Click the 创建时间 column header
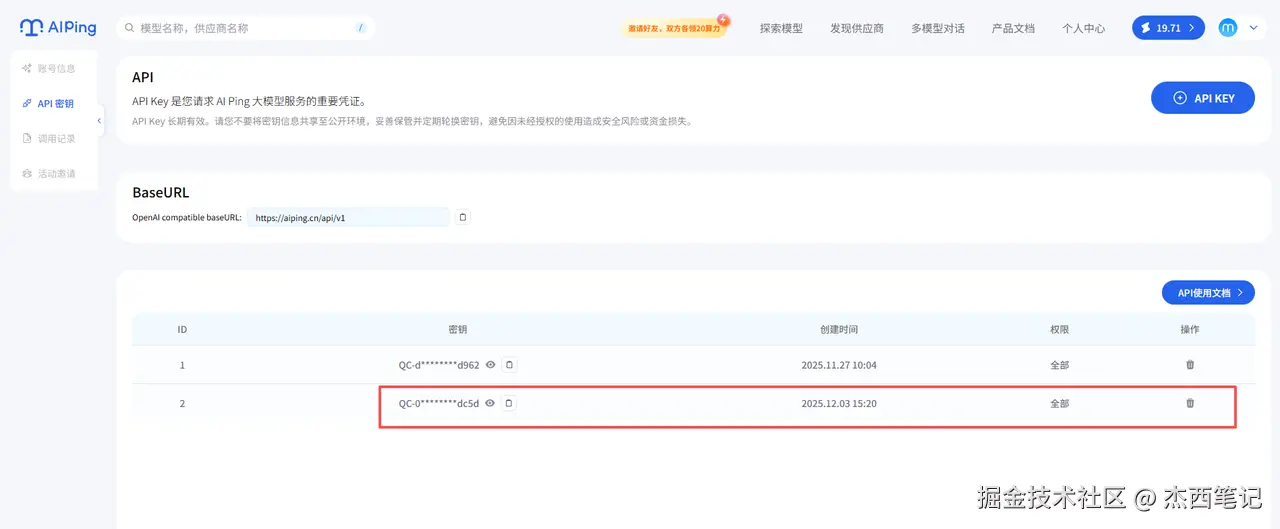Viewport: 1280px width, 529px height. click(x=839, y=329)
